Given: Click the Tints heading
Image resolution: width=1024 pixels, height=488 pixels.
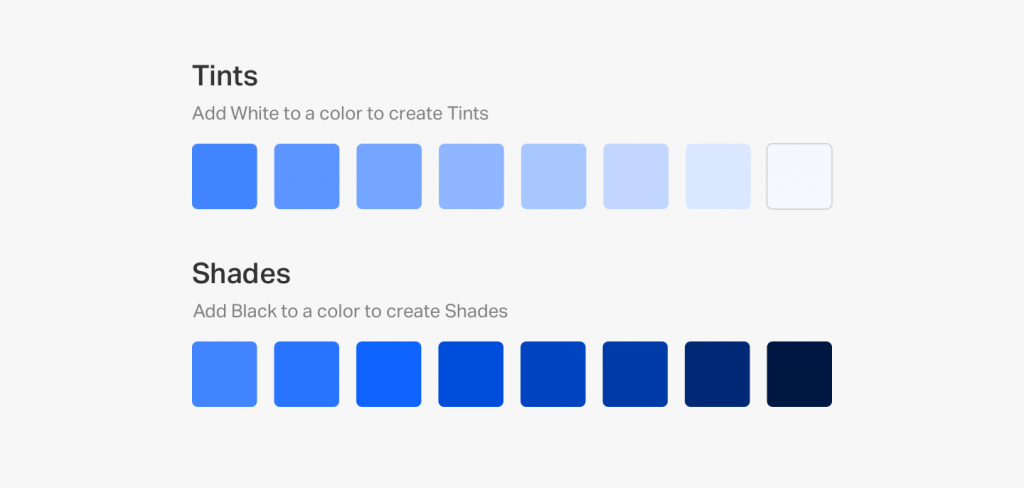Looking at the screenshot, I should [x=225, y=76].
